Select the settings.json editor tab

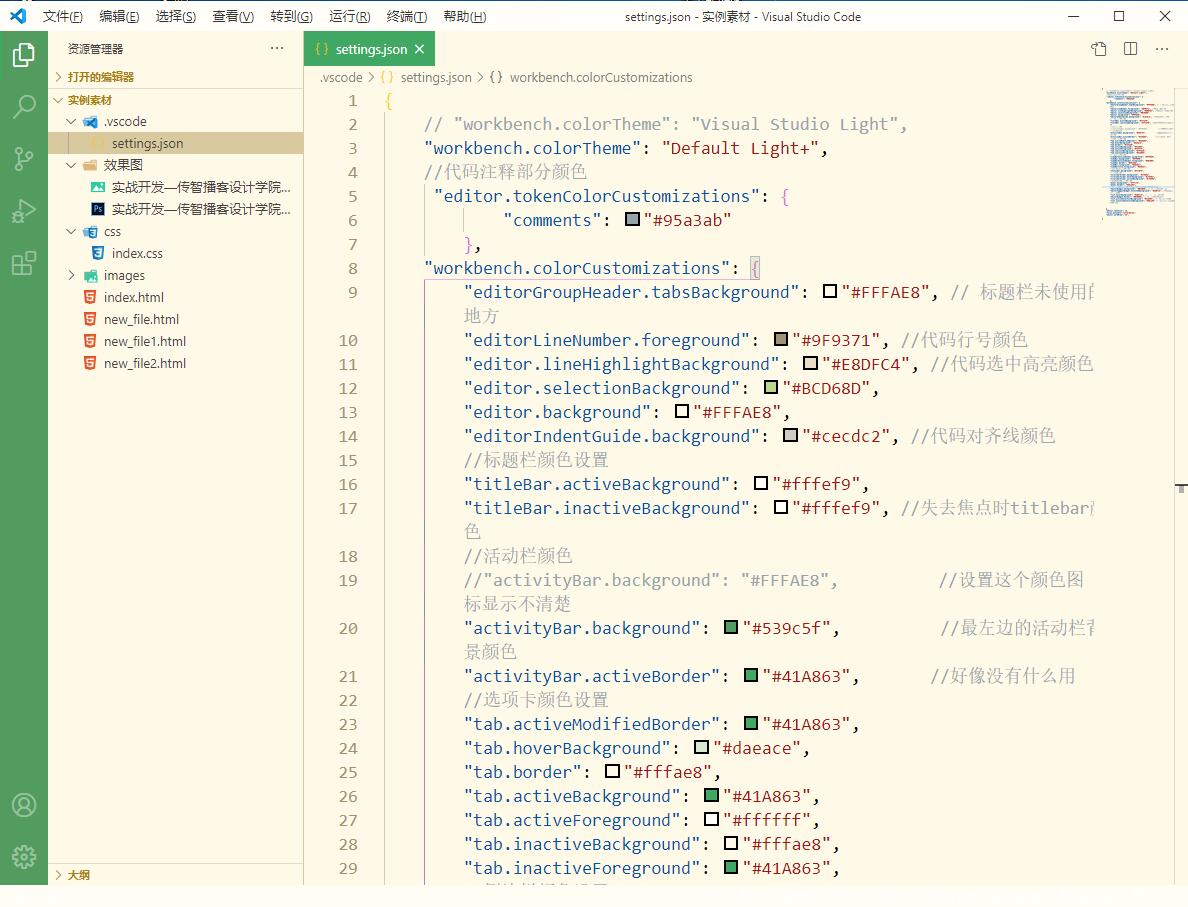(x=369, y=49)
